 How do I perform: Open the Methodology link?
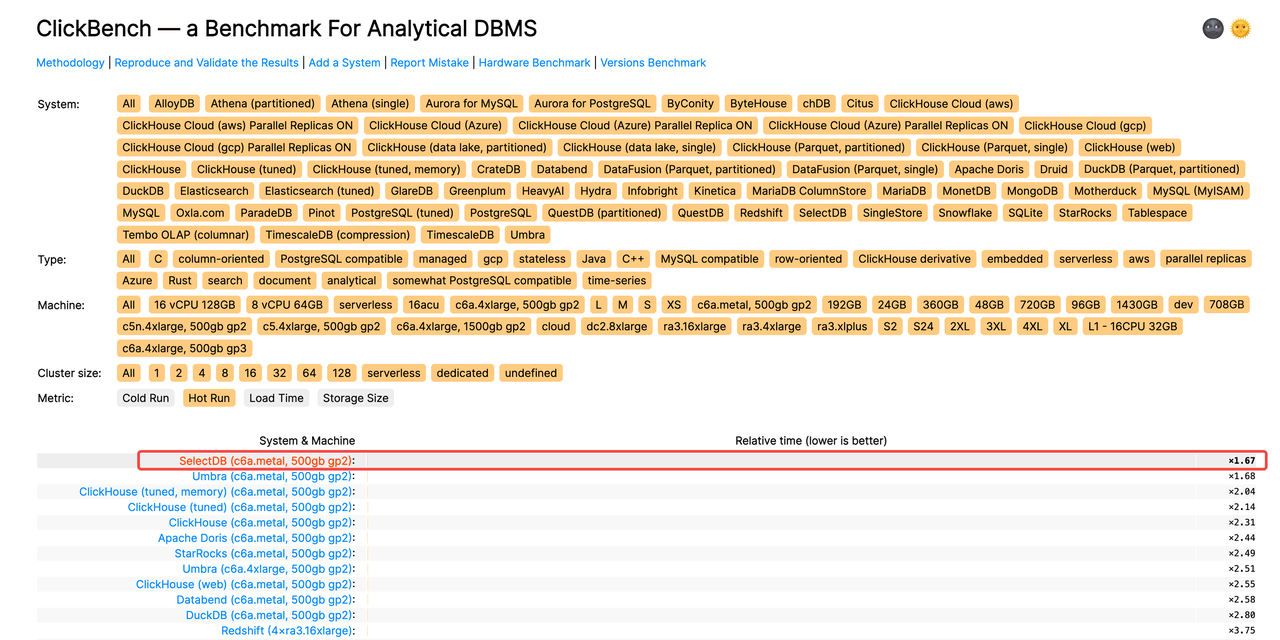click(x=70, y=62)
